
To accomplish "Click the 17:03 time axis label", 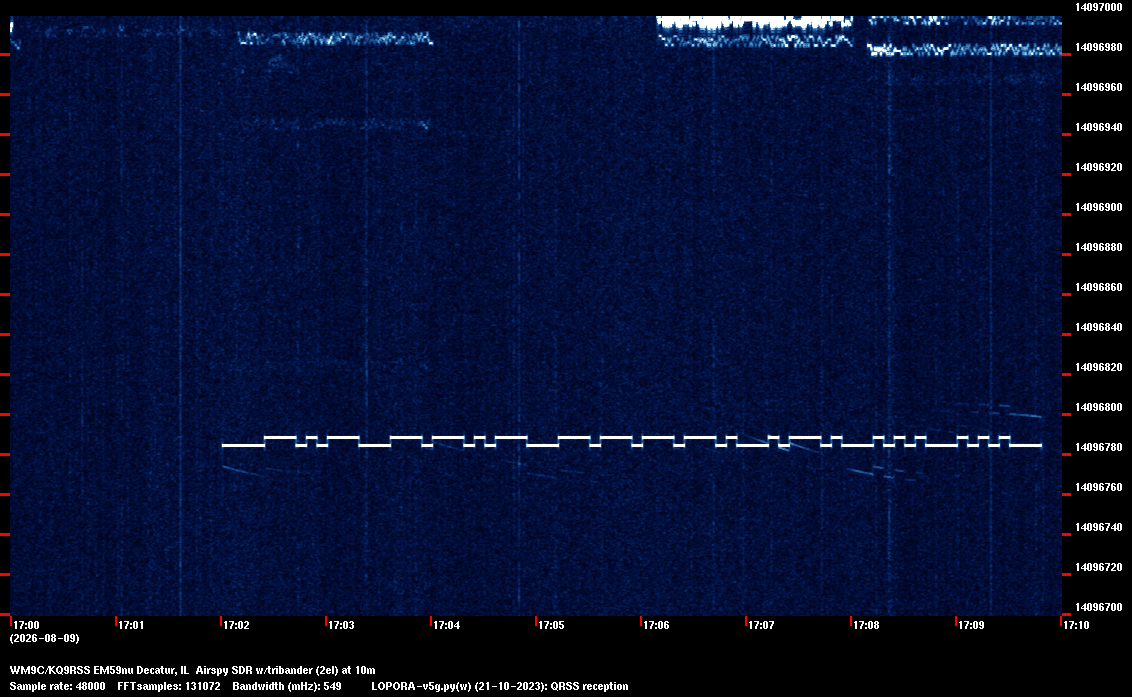I will [x=341, y=625].
